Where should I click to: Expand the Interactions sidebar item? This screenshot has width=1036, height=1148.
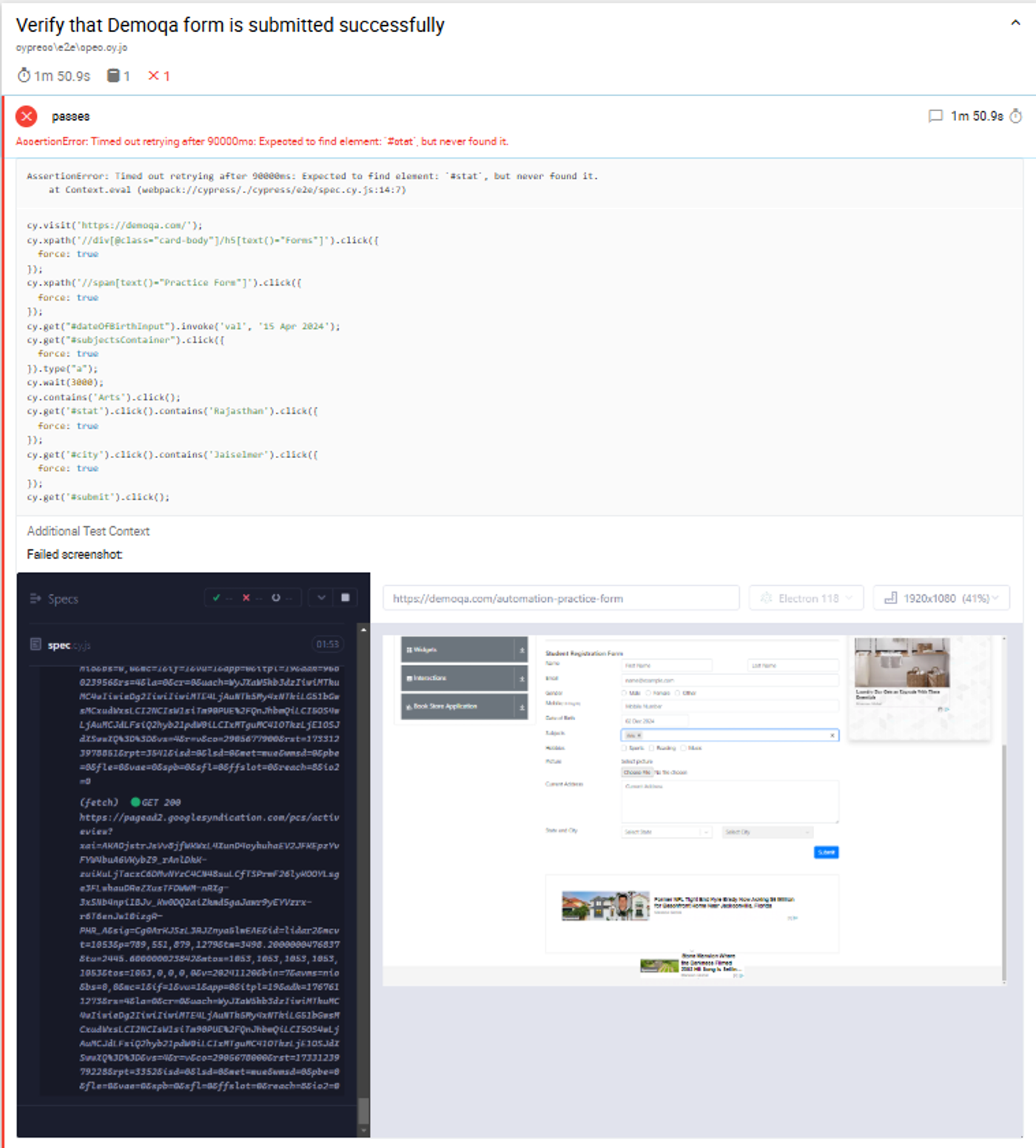pyautogui.click(x=464, y=678)
